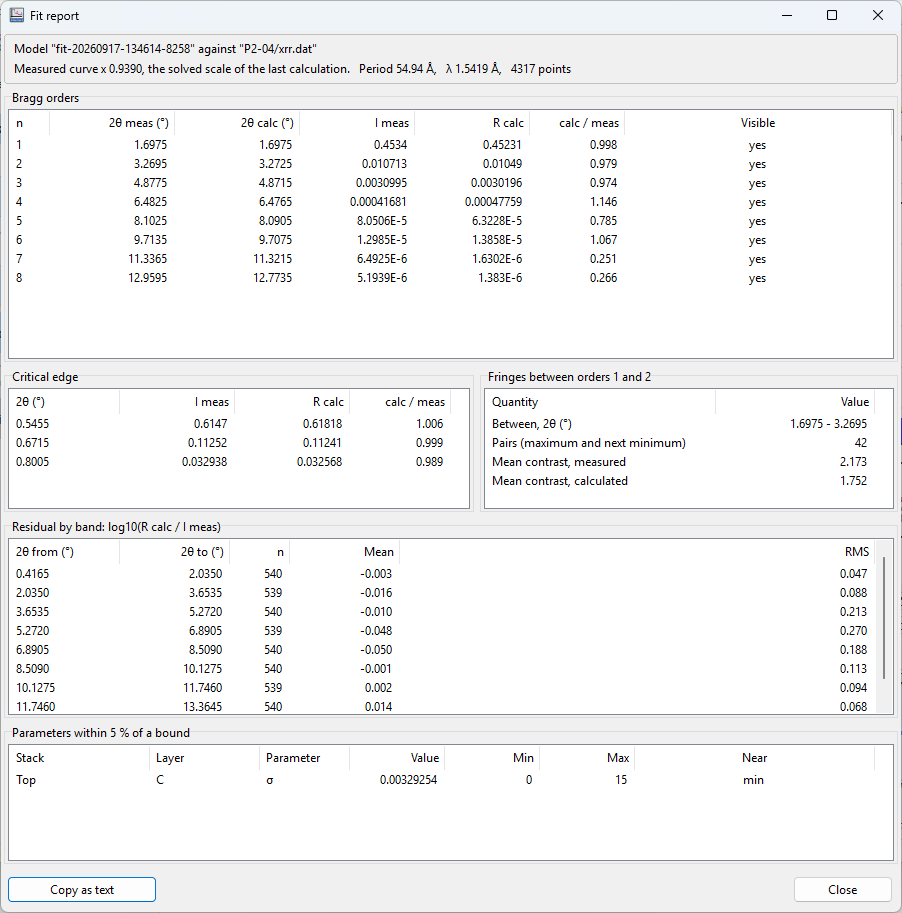Click the 'Quantity' column header

(515, 402)
